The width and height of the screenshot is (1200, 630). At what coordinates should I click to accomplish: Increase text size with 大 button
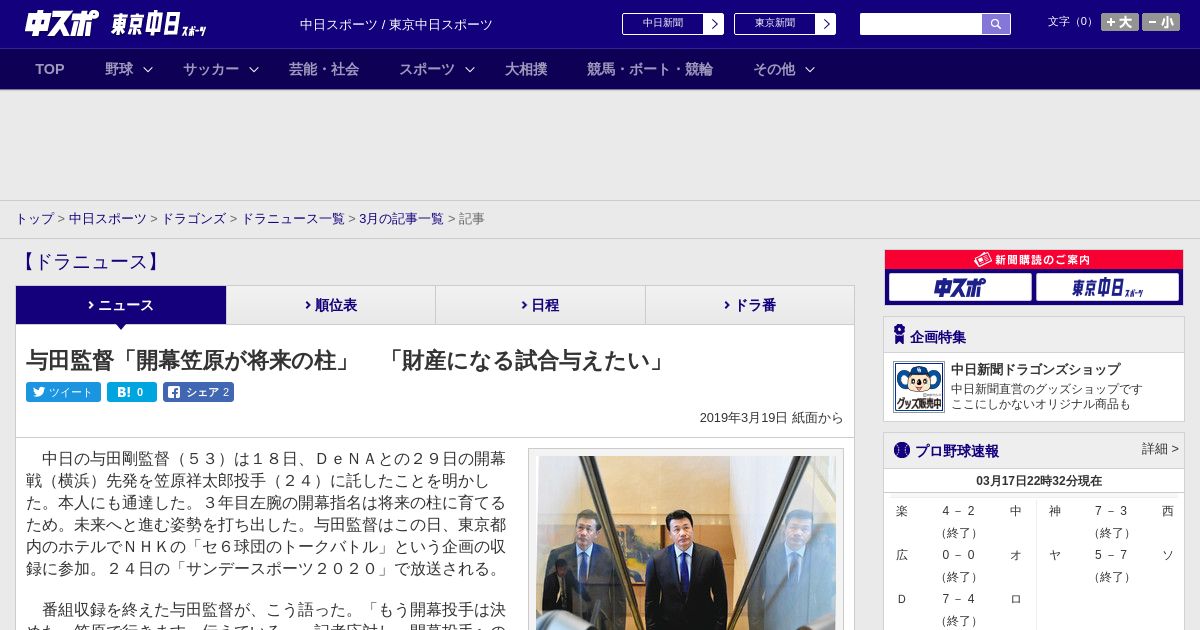click(x=1120, y=22)
